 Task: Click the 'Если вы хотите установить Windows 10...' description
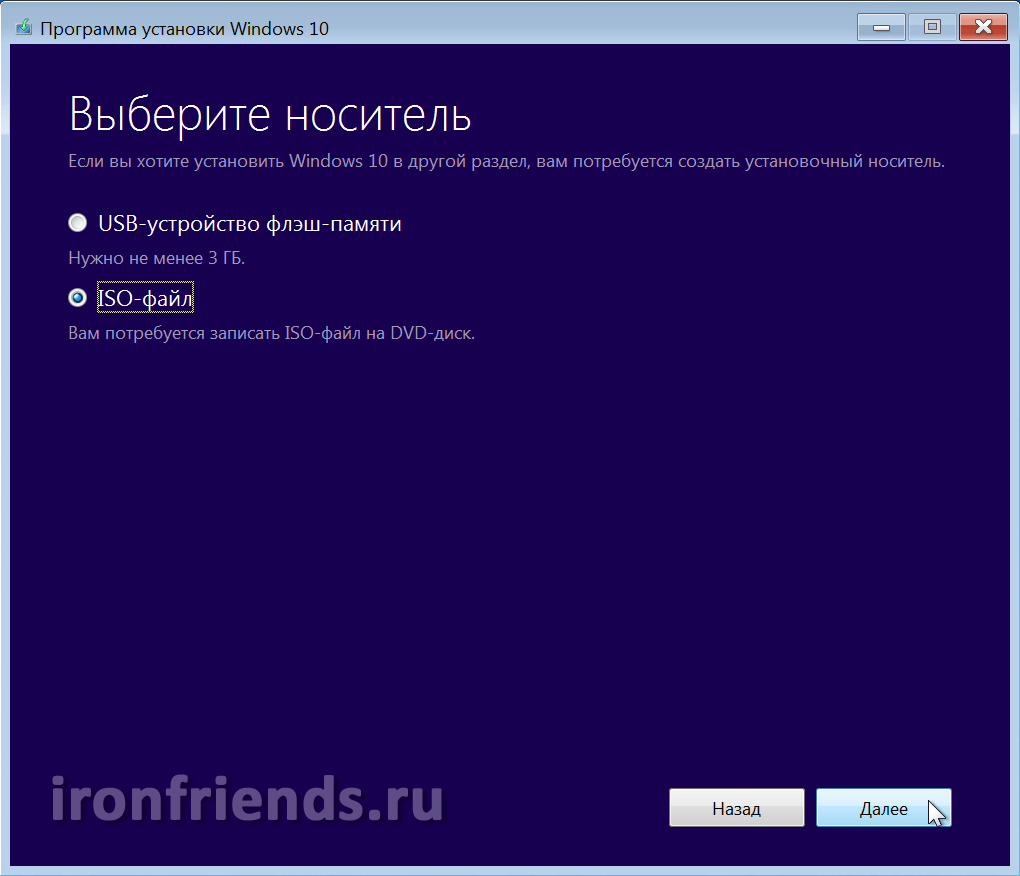point(506,161)
